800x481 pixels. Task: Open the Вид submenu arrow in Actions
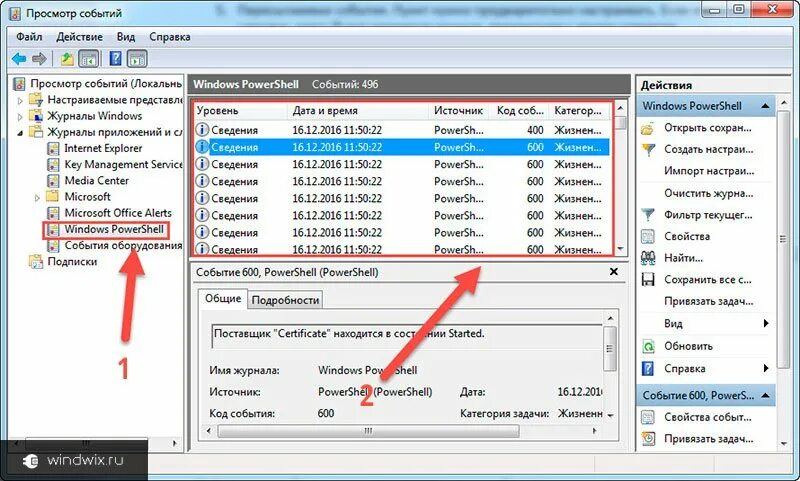tap(766, 323)
